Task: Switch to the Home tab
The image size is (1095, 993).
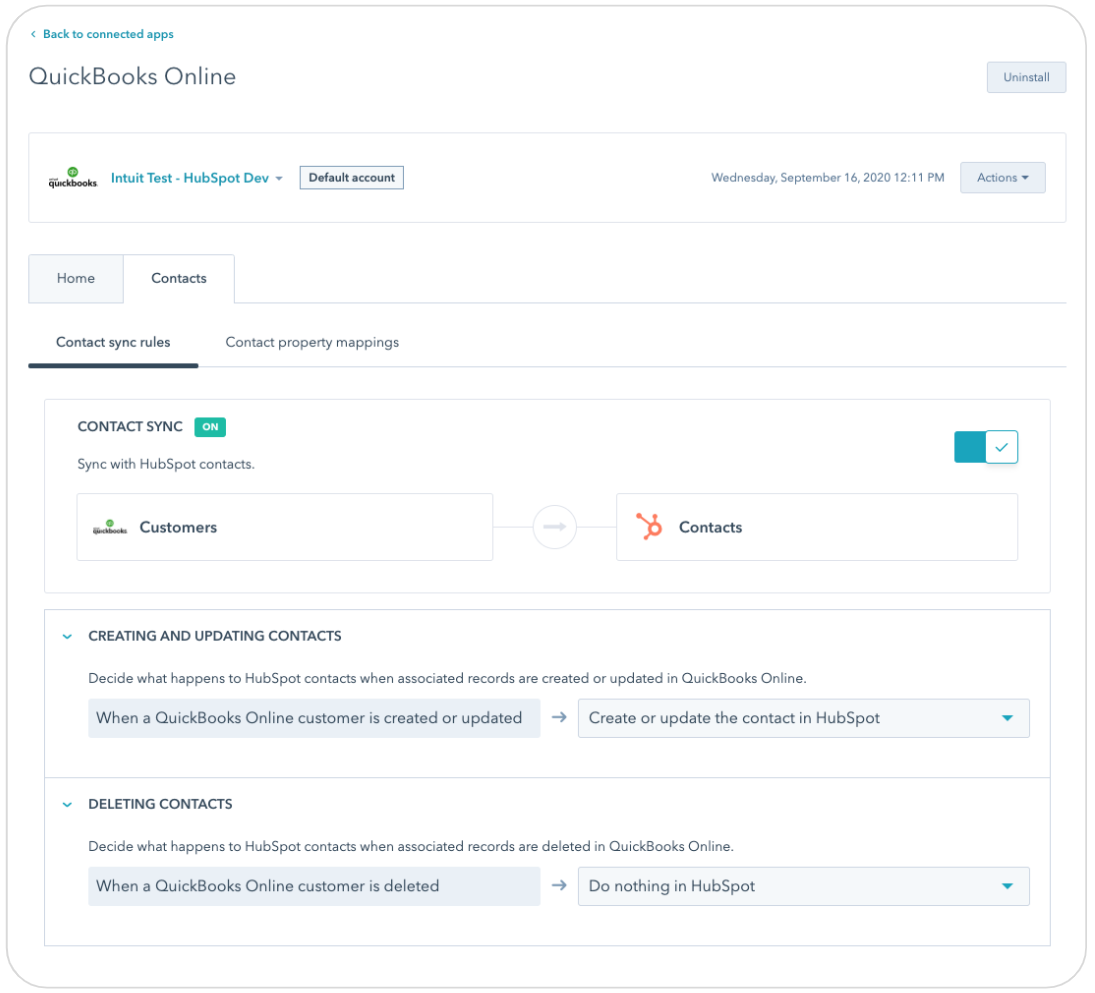Action: [76, 278]
